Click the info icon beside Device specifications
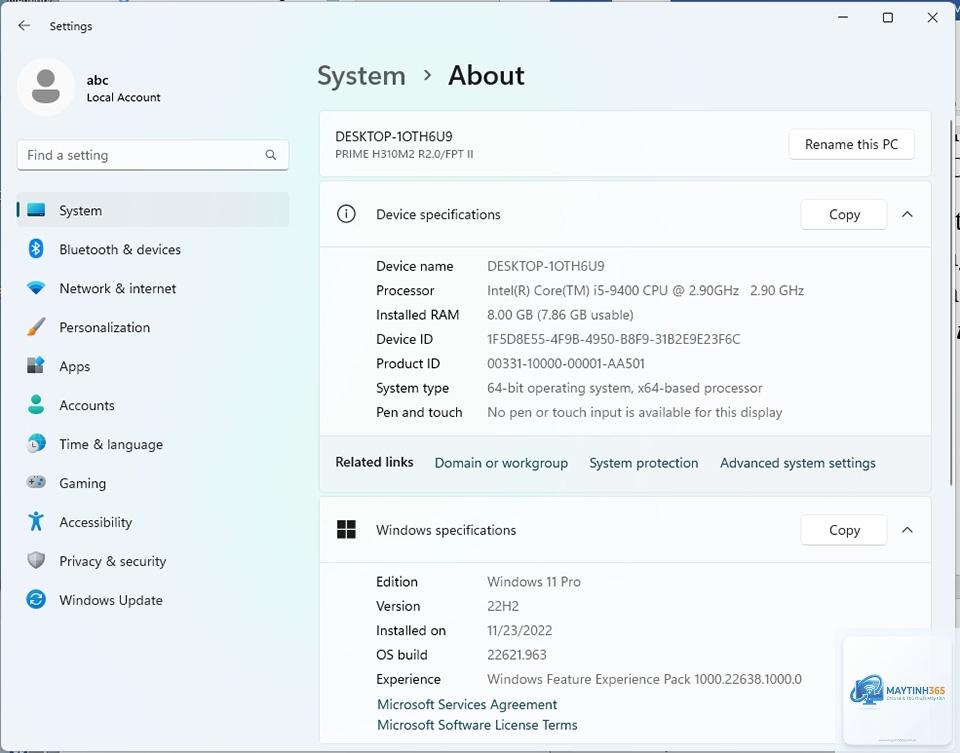This screenshot has width=960, height=753. (346, 214)
